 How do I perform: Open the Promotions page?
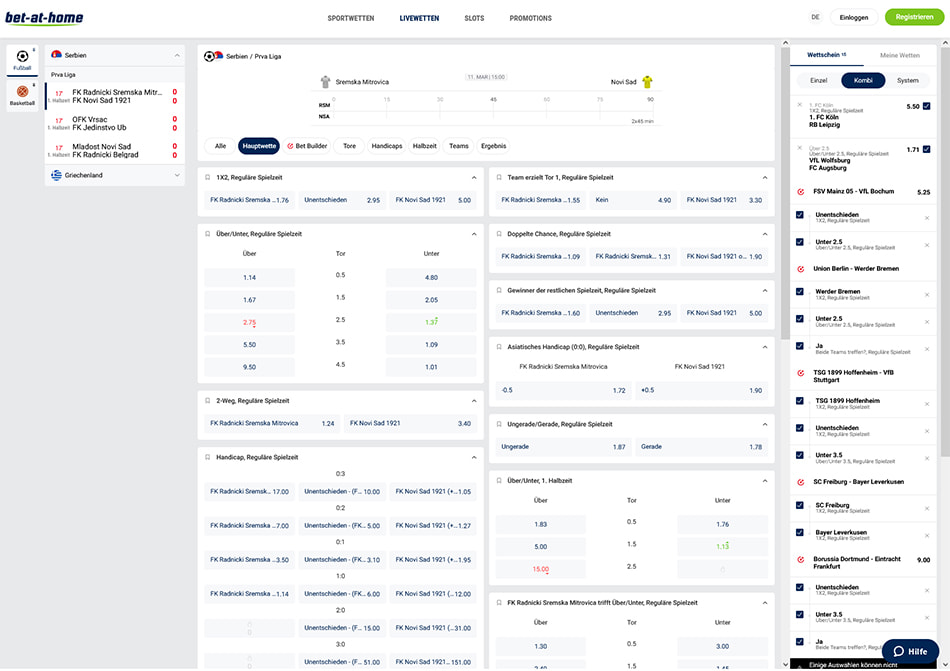click(x=530, y=18)
